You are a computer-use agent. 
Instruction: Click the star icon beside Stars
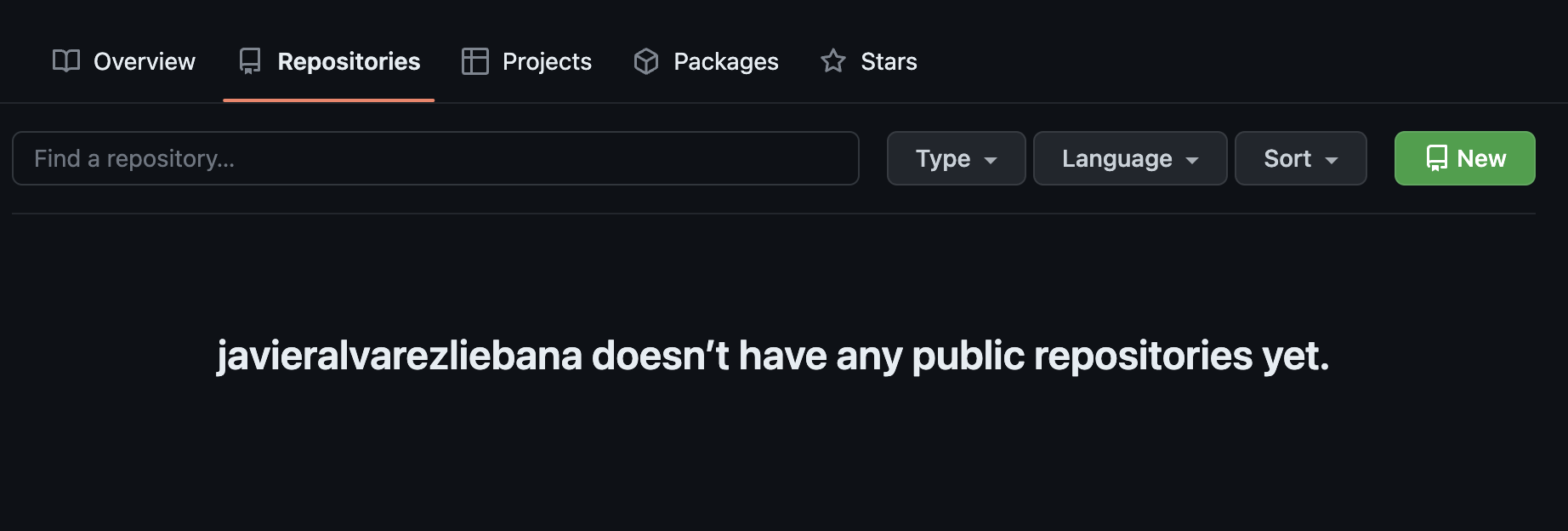click(x=833, y=61)
